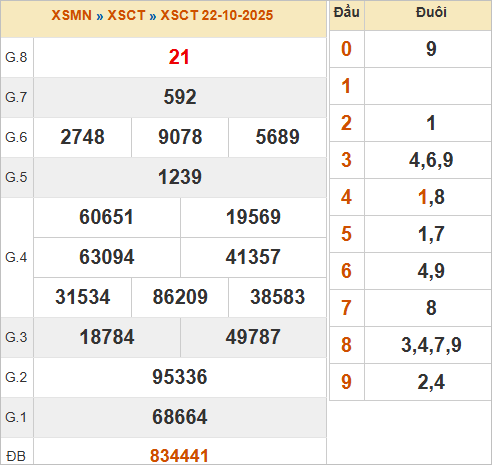Screen dimensions: 492x465
Task: Click head digit 6 in Đầu column
Action: tap(346, 271)
